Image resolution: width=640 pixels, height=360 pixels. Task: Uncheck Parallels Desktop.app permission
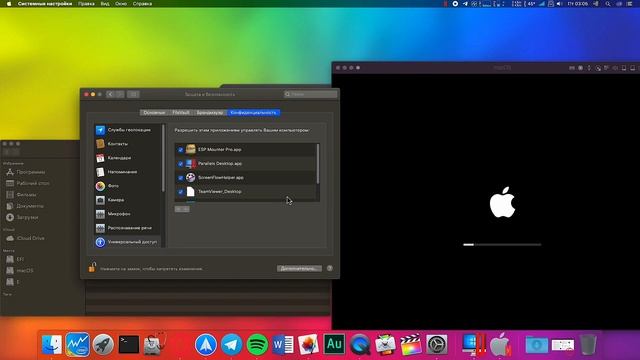180,164
